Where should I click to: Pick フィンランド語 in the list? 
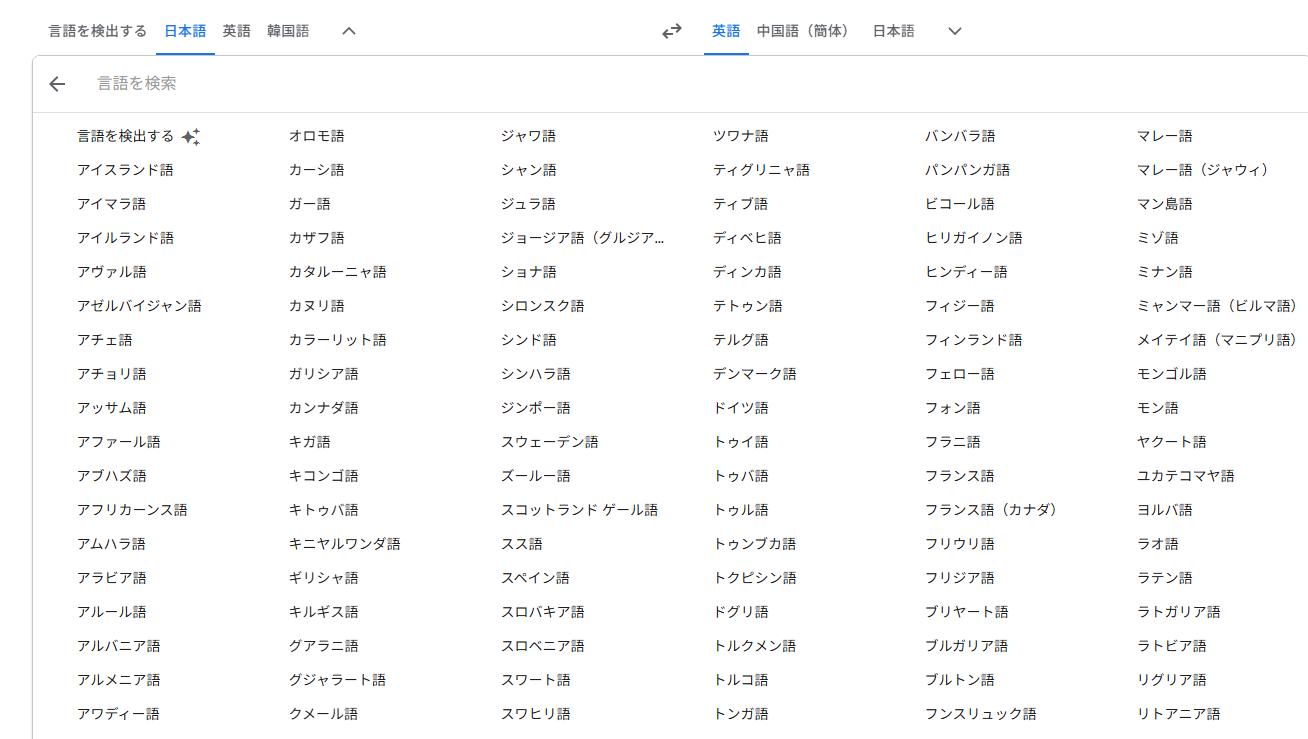coord(973,340)
